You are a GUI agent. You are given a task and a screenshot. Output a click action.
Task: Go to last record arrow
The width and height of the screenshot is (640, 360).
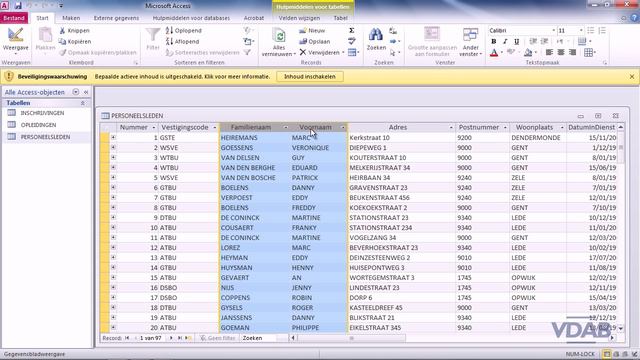180,338
